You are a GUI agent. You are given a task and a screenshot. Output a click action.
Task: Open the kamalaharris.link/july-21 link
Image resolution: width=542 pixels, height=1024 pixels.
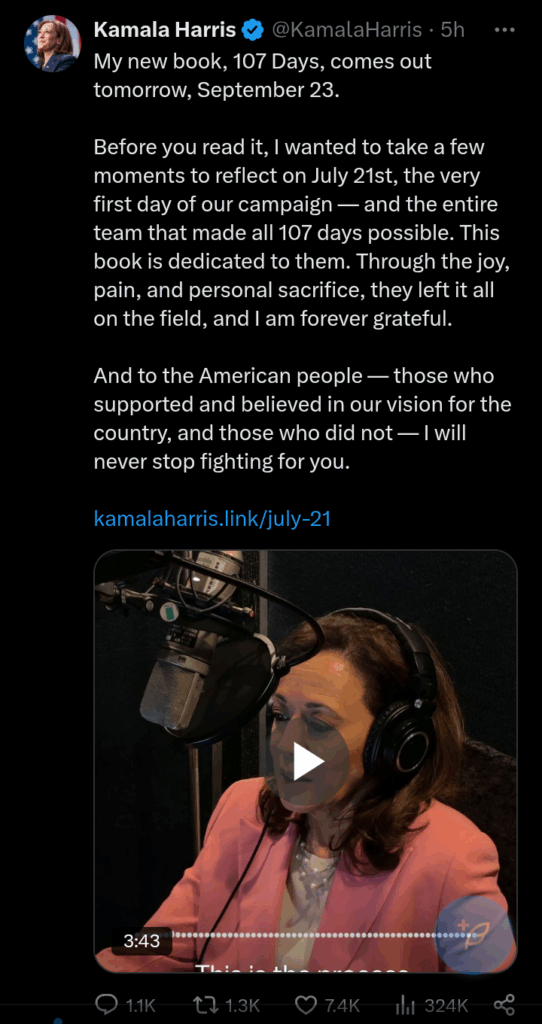click(212, 519)
